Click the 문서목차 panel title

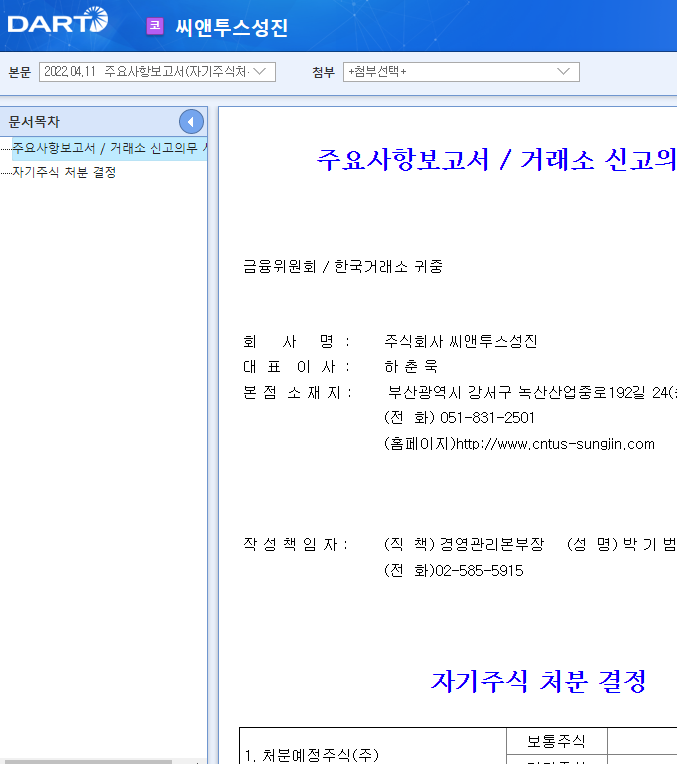tap(34, 122)
